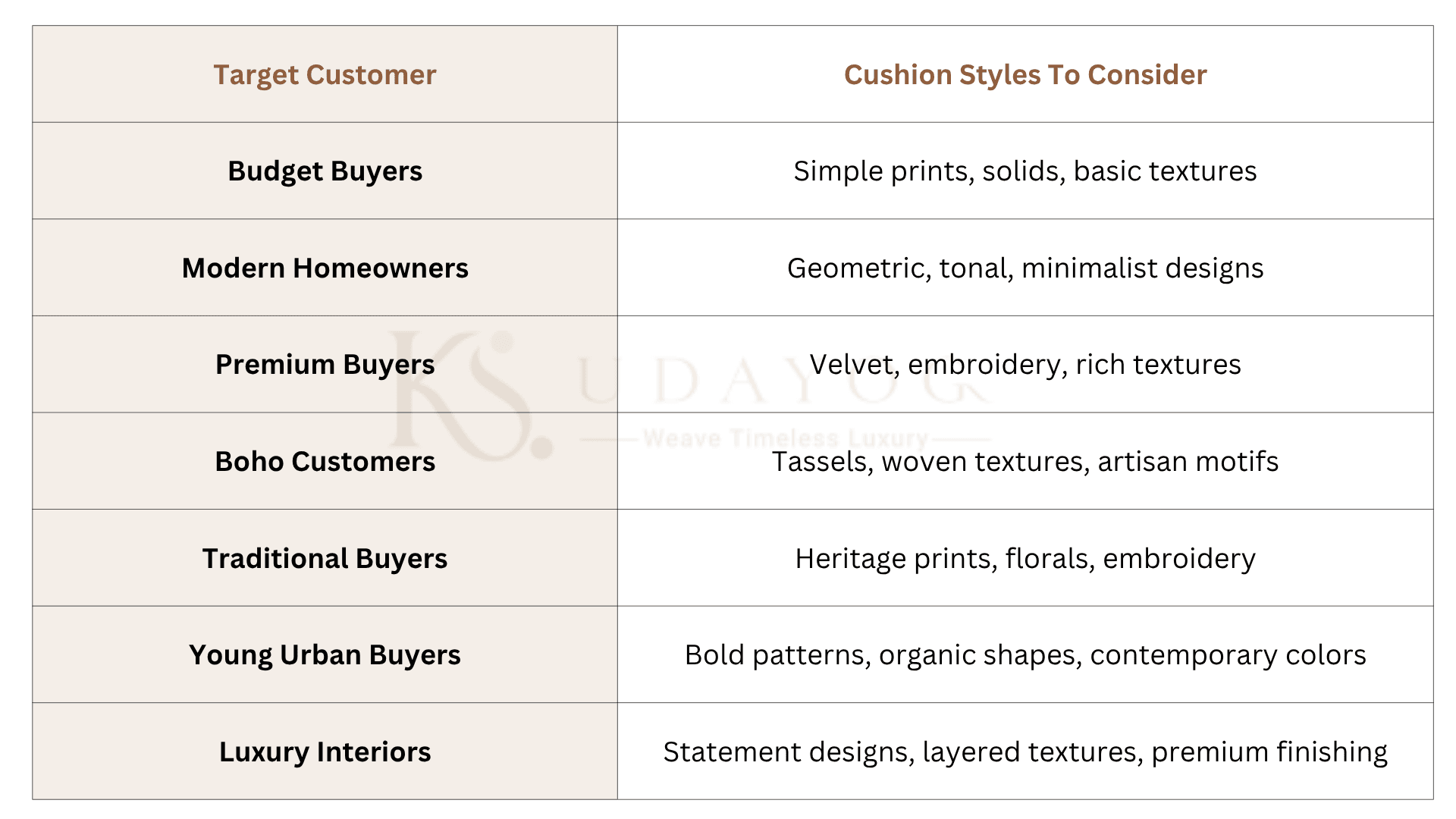Viewport: 1456px width, 819px height.
Task: Click the Target Customer column header
Action: pyautogui.click(x=325, y=74)
